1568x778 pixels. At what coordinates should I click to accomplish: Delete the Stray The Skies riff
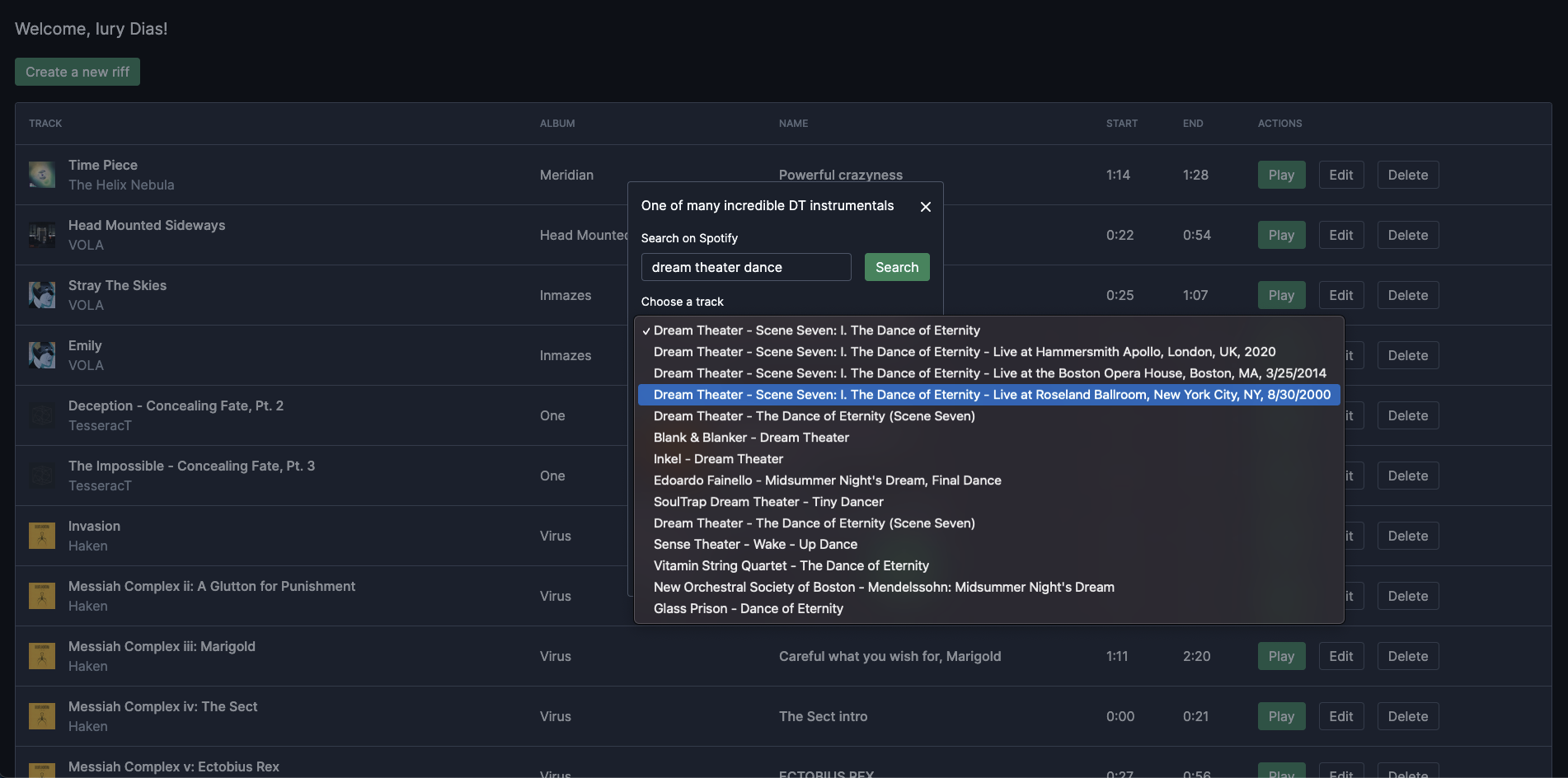1407,295
